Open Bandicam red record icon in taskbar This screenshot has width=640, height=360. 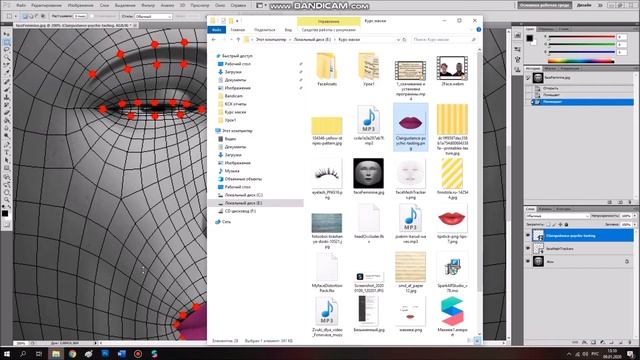click(x=138, y=353)
